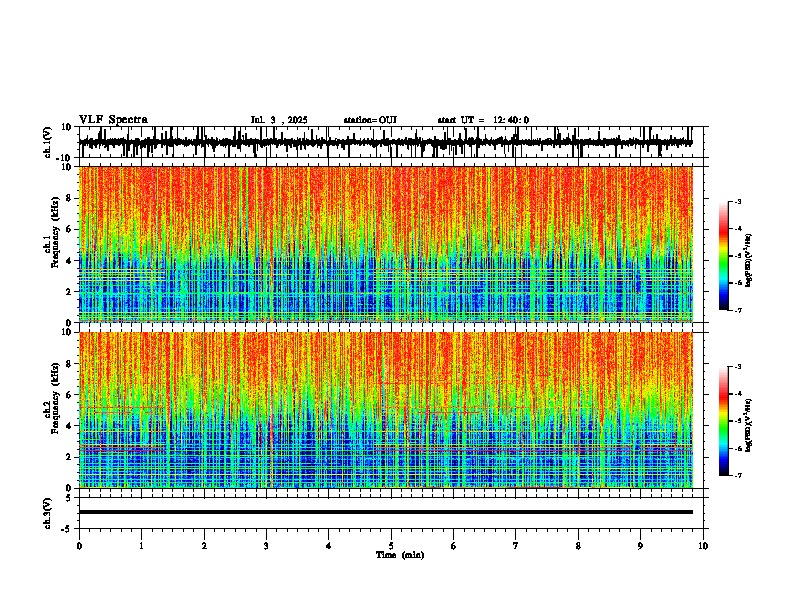Viewport: 792px width, 612px height.
Task: Select the ch.2 frequency spectrogram panel
Action: pyautogui.click(x=386, y=410)
